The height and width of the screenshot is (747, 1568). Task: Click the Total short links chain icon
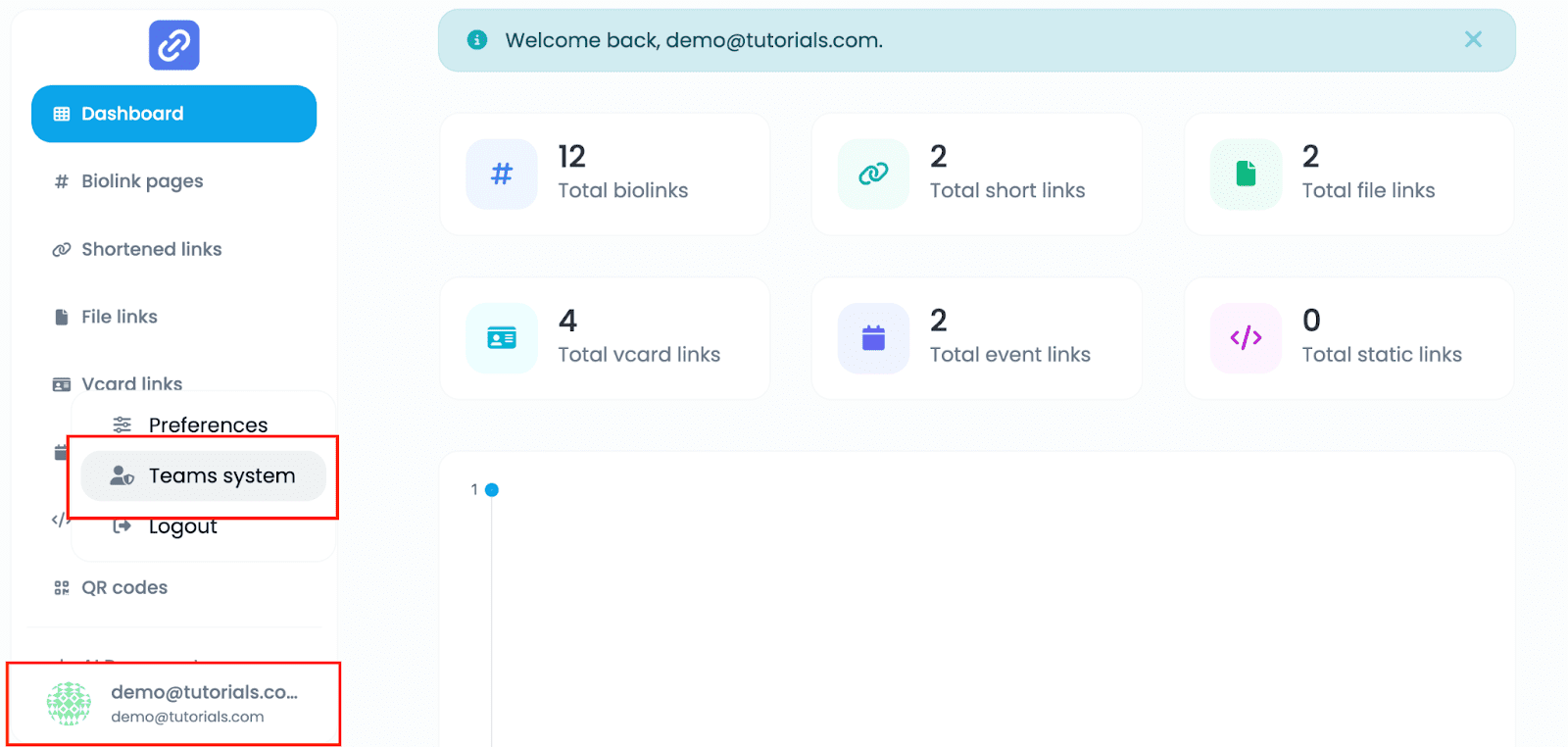(872, 174)
